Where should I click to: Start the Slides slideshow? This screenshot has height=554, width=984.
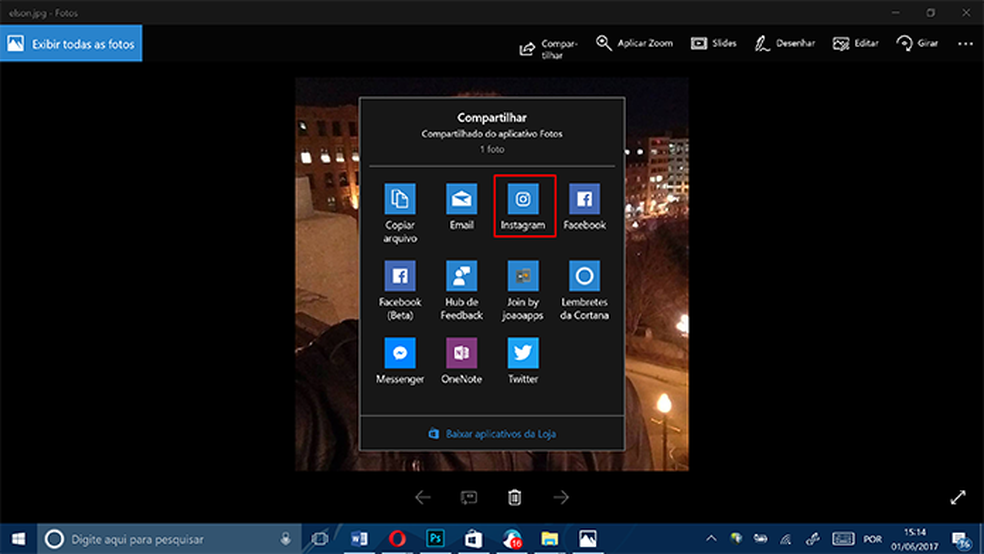tap(714, 43)
